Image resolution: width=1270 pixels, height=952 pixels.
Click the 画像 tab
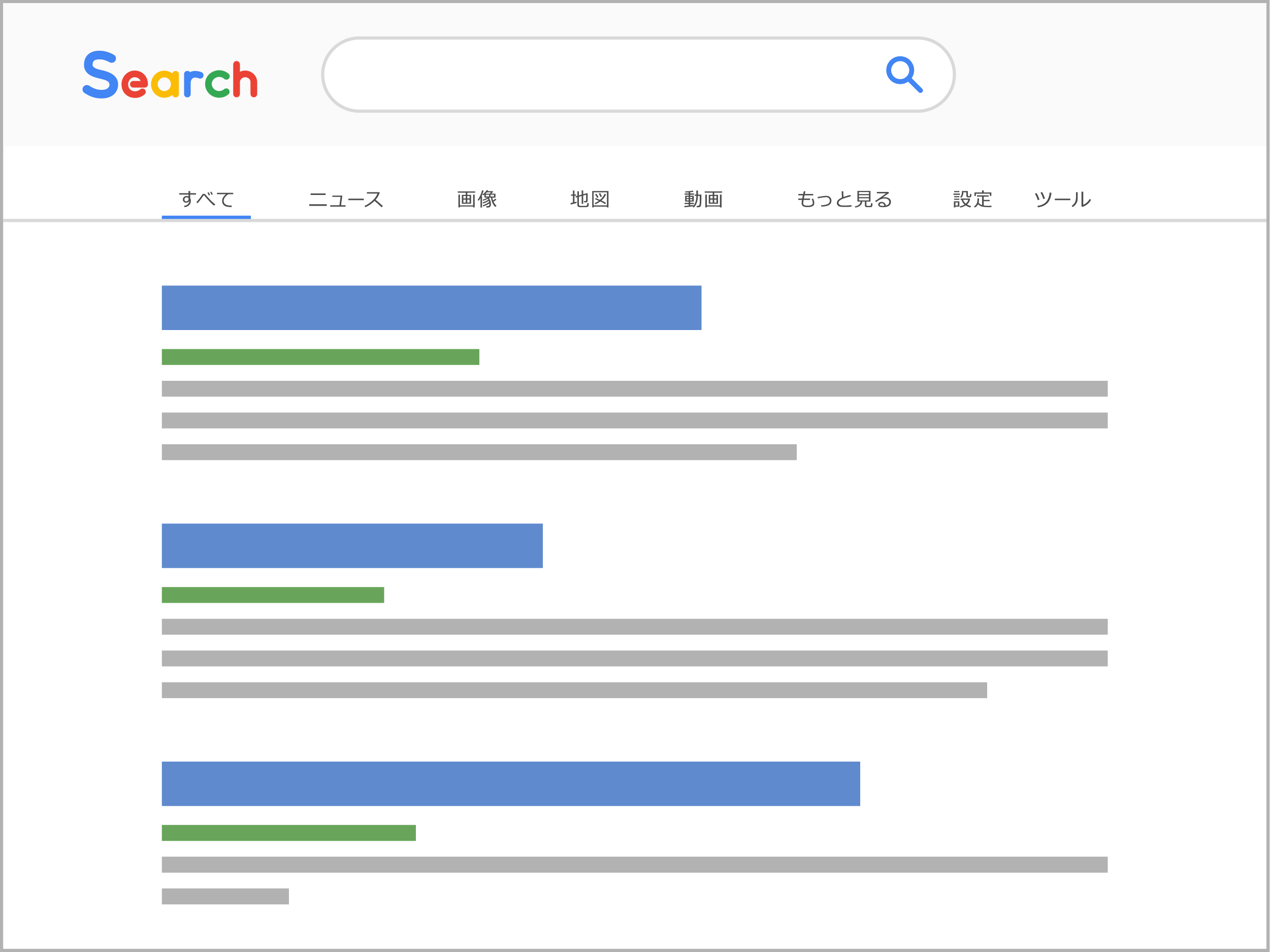click(x=477, y=198)
